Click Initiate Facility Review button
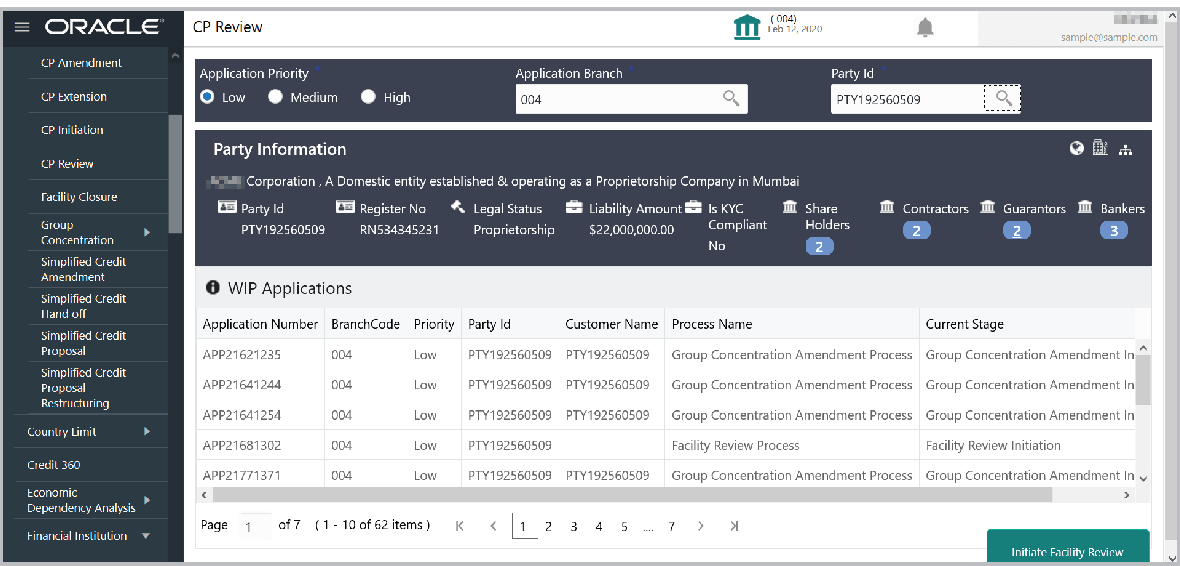This screenshot has height=566, width=1180. pyautogui.click(x=1068, y=548)
